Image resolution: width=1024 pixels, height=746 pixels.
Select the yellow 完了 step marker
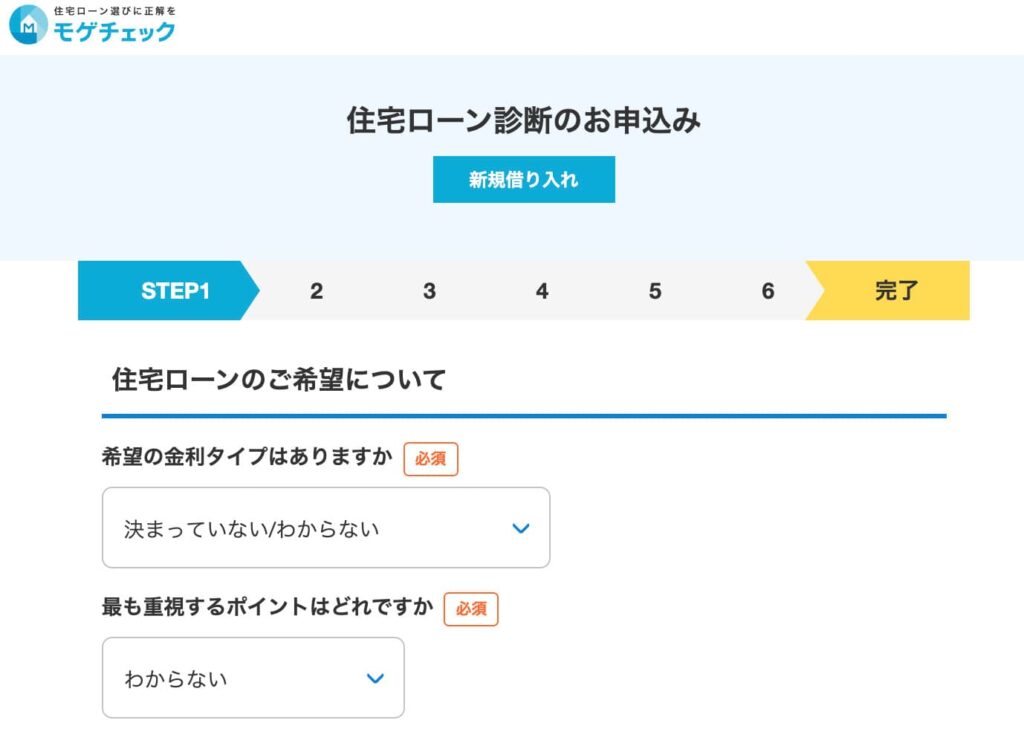893,291
